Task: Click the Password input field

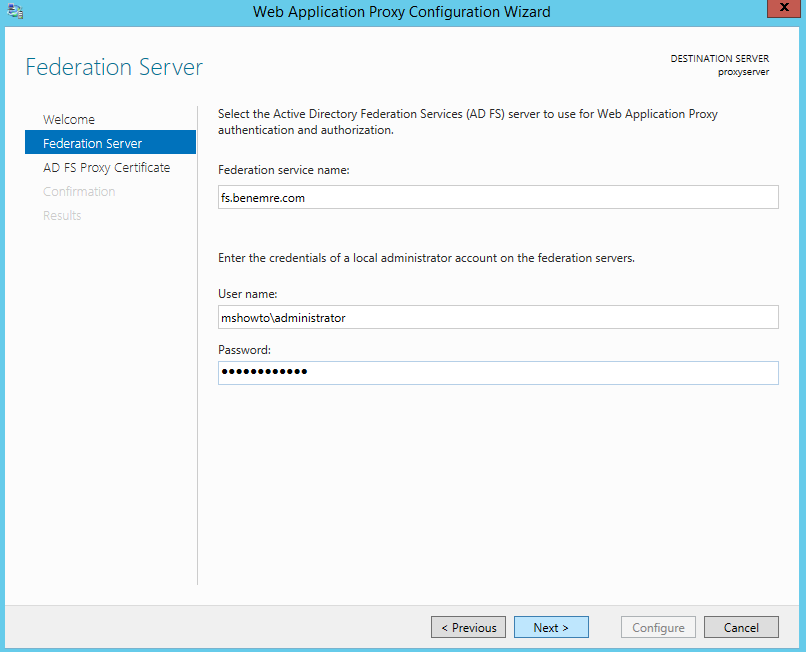Action: tap(498, 373)
